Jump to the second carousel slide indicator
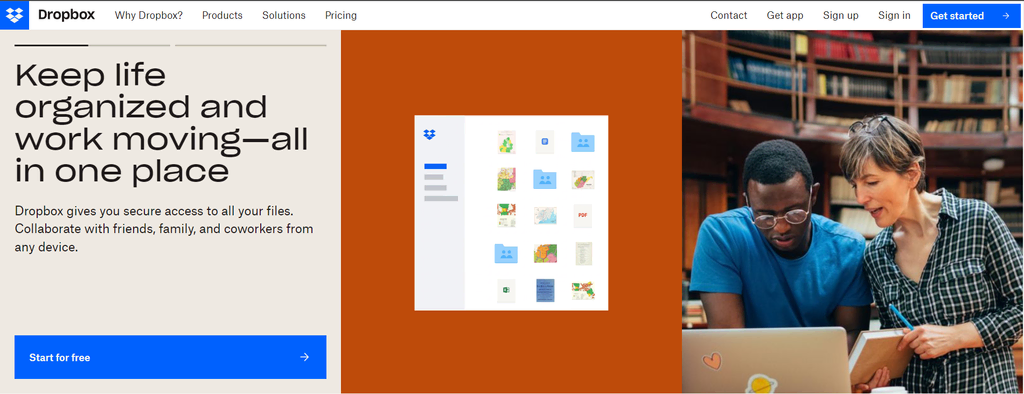 [x=129, y=45]
